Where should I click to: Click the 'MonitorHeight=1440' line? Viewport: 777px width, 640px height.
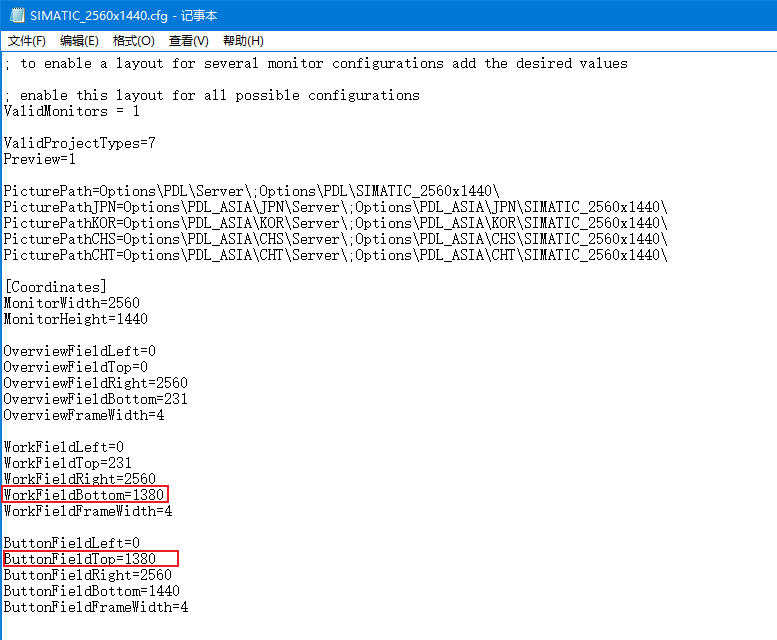pyautogui.click(x=76, y=319)
